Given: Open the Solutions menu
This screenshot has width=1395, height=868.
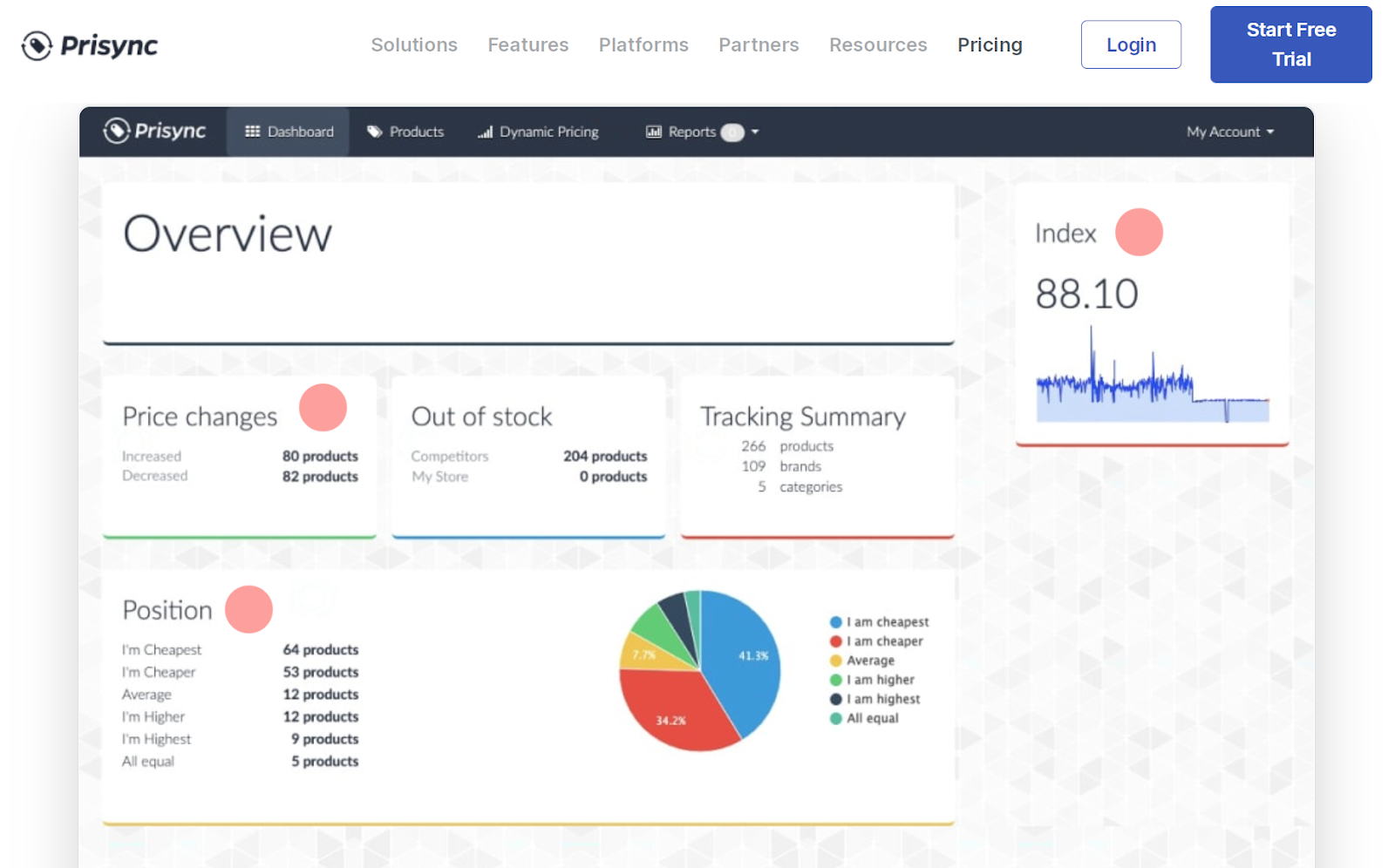Looking at the screenshot, I should pyautogui.click(x=414, y=44).
